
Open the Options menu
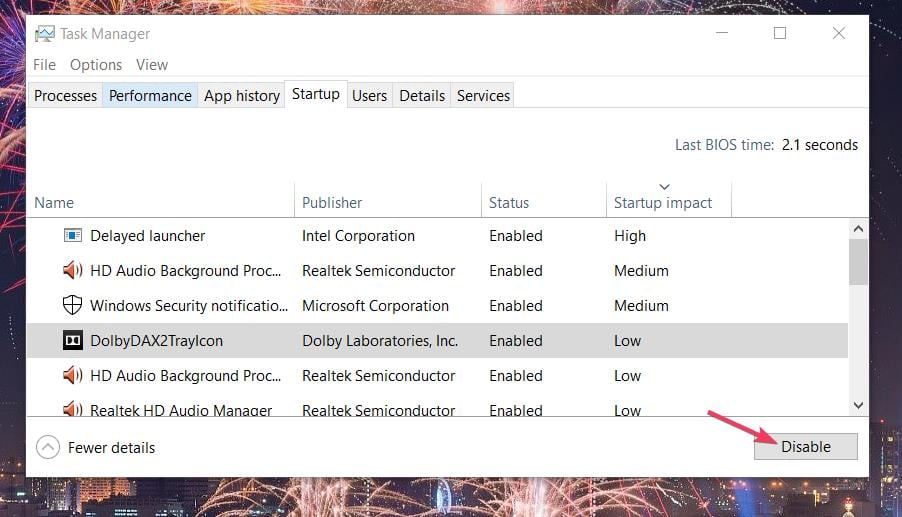(96, 65)
